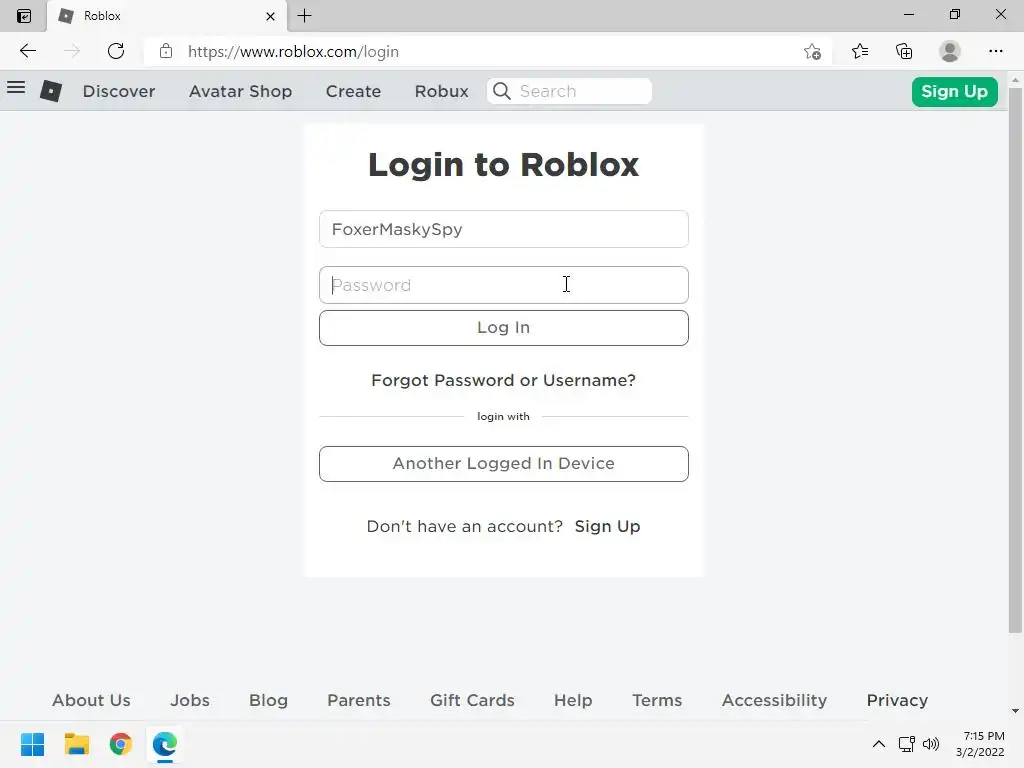The image size is (1024, 768).
Task: Click Sign Up link below login form
Action: pyautogui.click(x=607, y=526)
